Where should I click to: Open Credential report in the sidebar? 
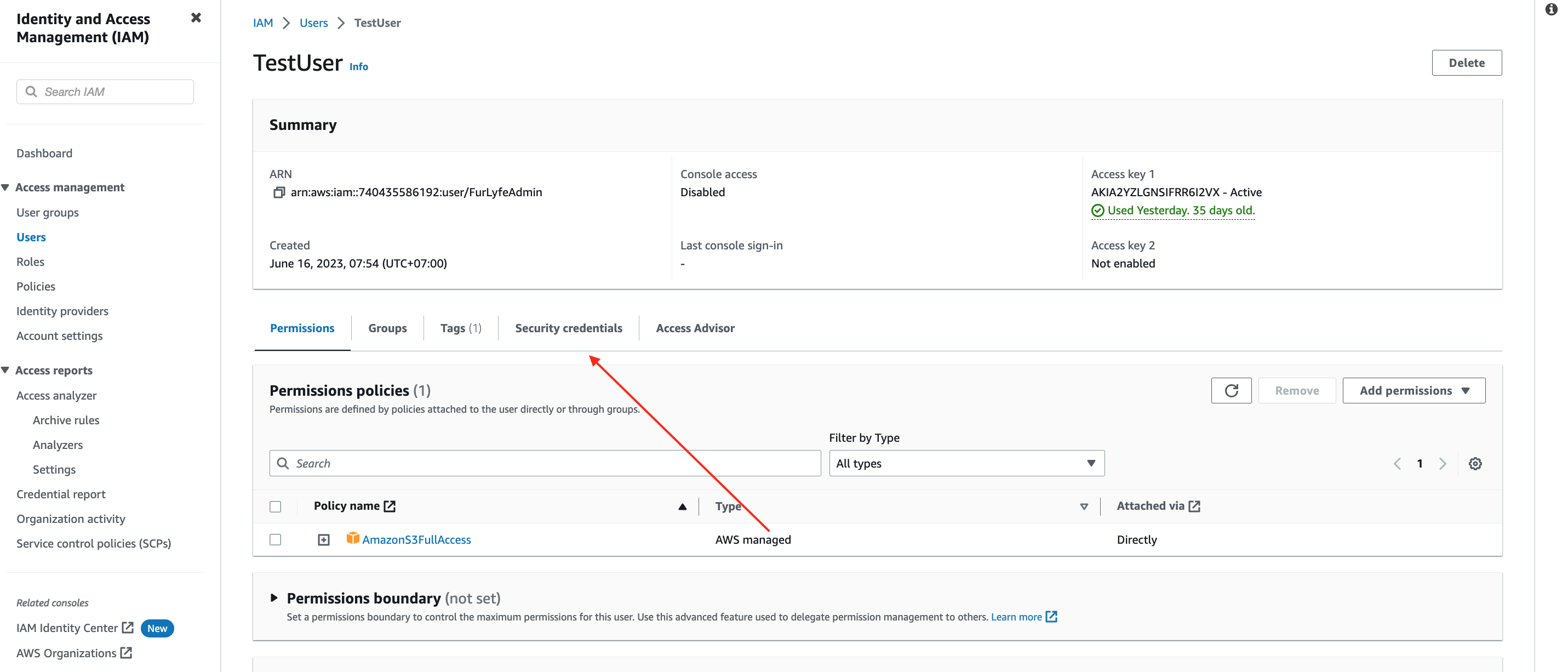coord(61,494)
